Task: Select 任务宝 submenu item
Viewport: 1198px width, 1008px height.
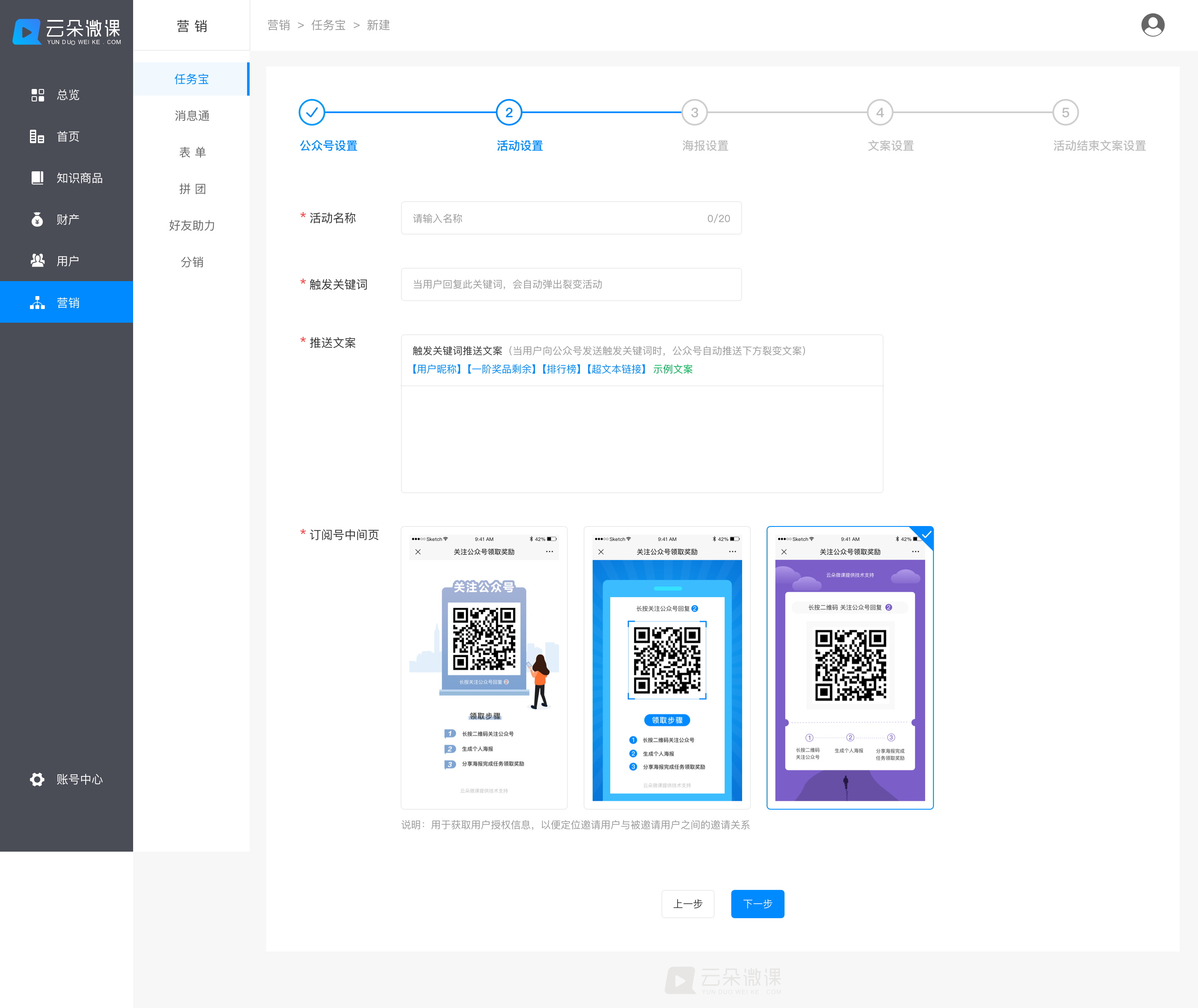Action: [x=191, y=79]
